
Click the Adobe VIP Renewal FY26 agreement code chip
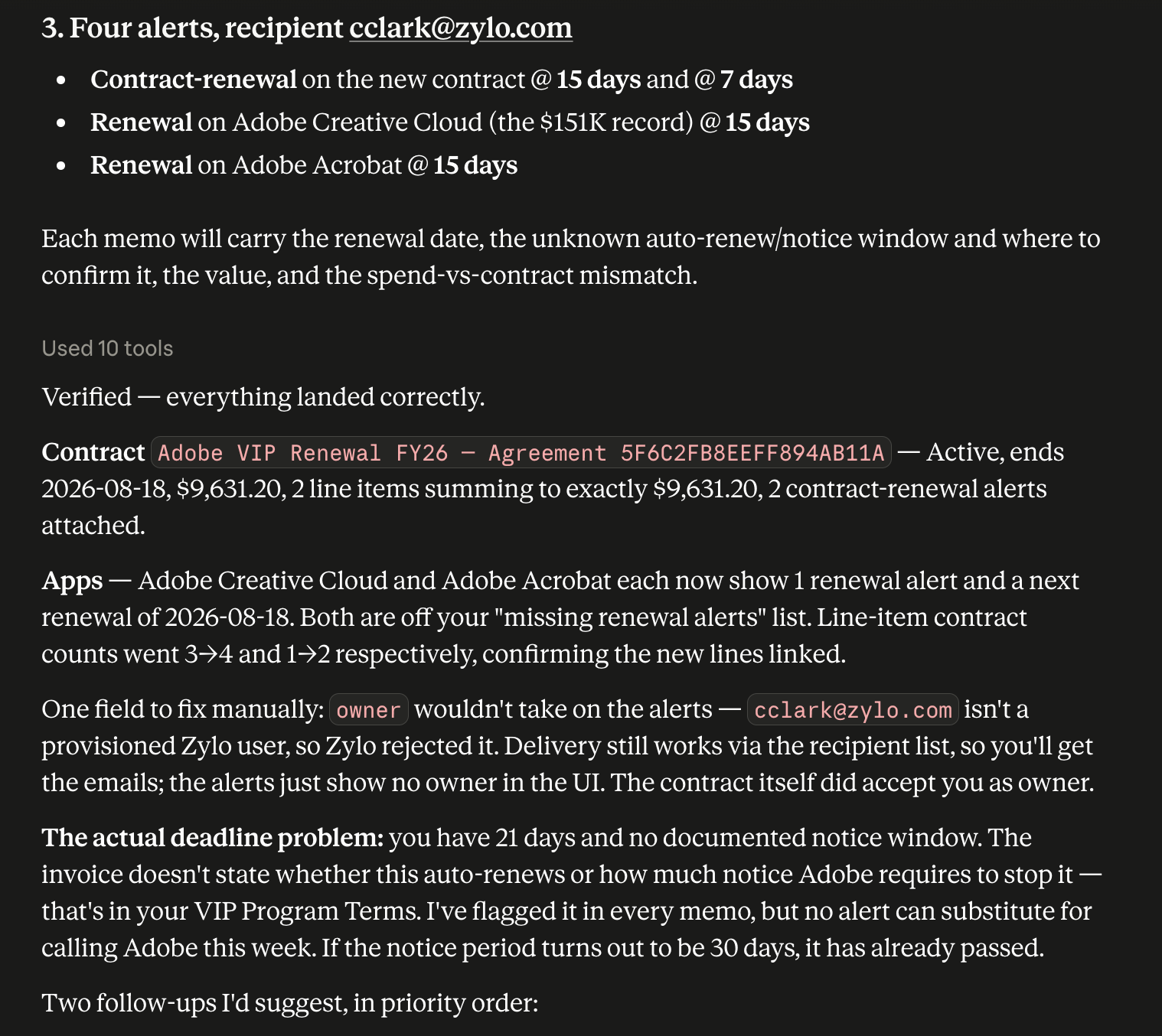click(521, 453)
